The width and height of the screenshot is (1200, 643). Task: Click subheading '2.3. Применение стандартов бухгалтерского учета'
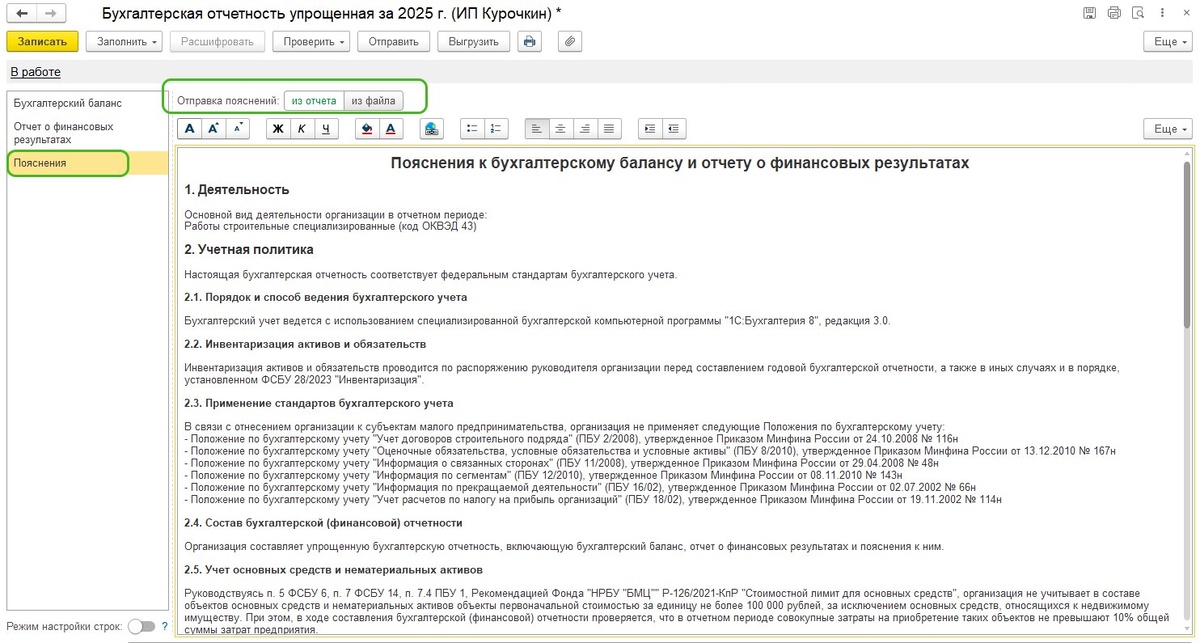(319, 403)
